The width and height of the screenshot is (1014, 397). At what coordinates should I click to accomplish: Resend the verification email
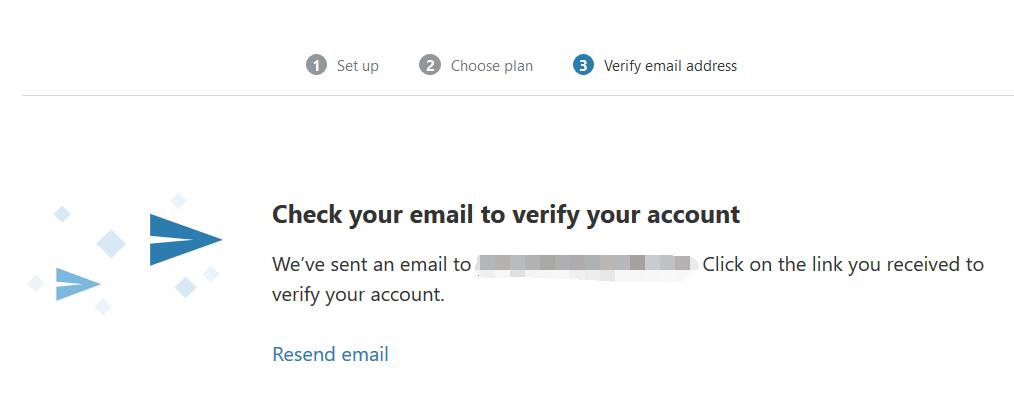(x=330, y=354)
